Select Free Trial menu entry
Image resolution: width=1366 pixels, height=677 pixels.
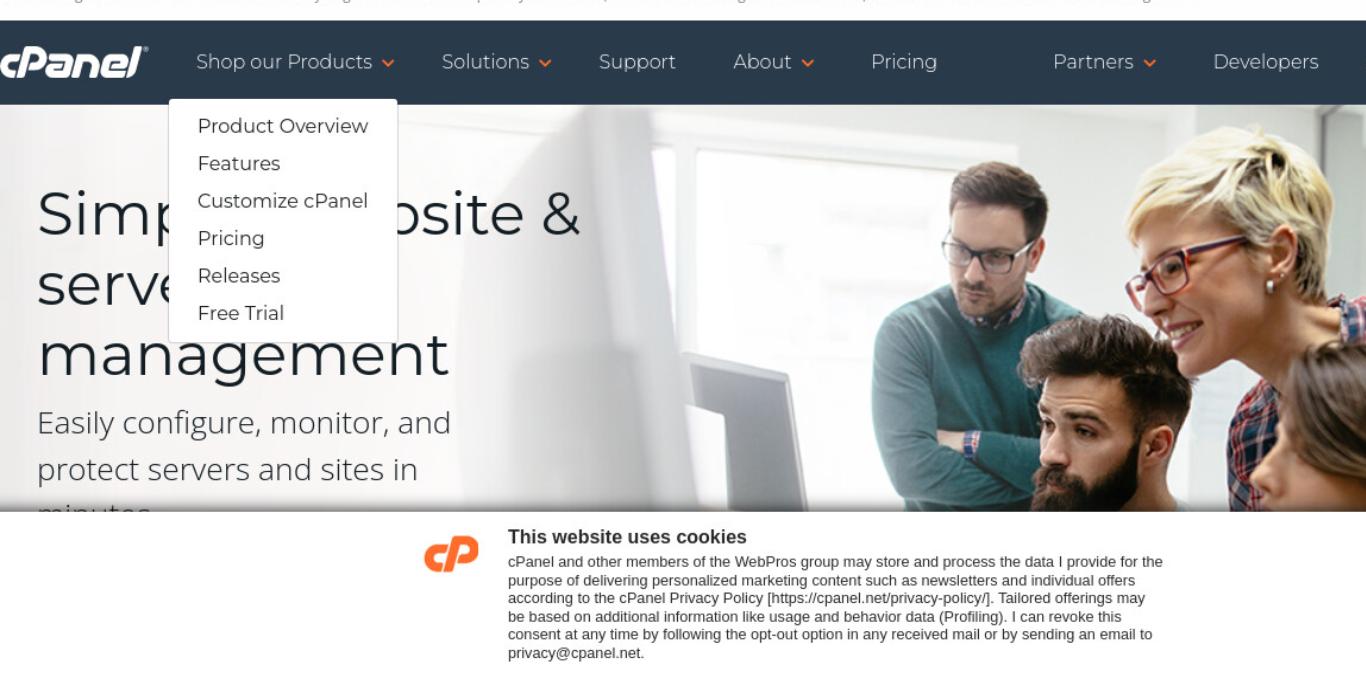click(241, 313)
